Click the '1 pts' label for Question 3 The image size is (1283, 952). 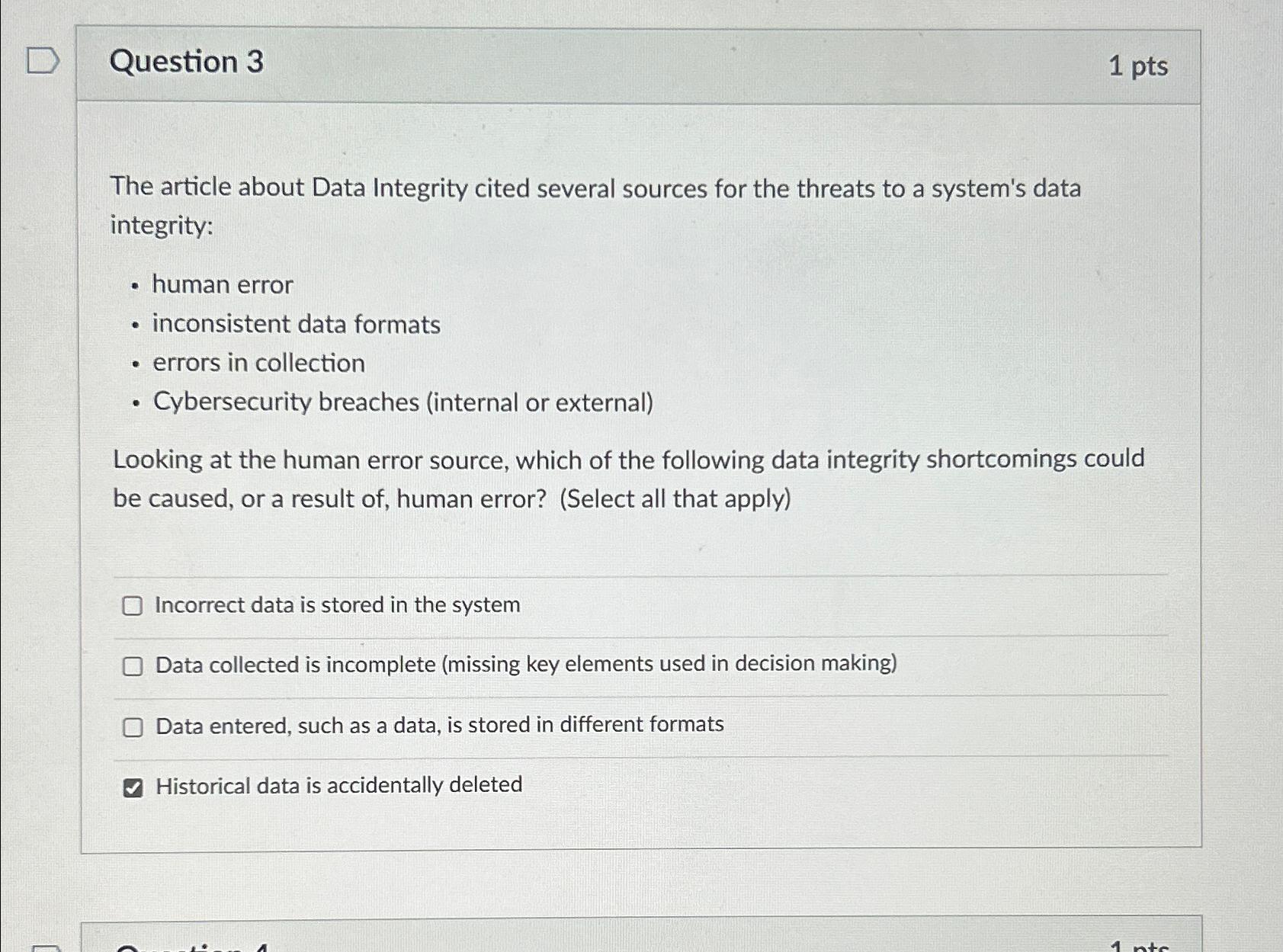[x=1139, y=67]
